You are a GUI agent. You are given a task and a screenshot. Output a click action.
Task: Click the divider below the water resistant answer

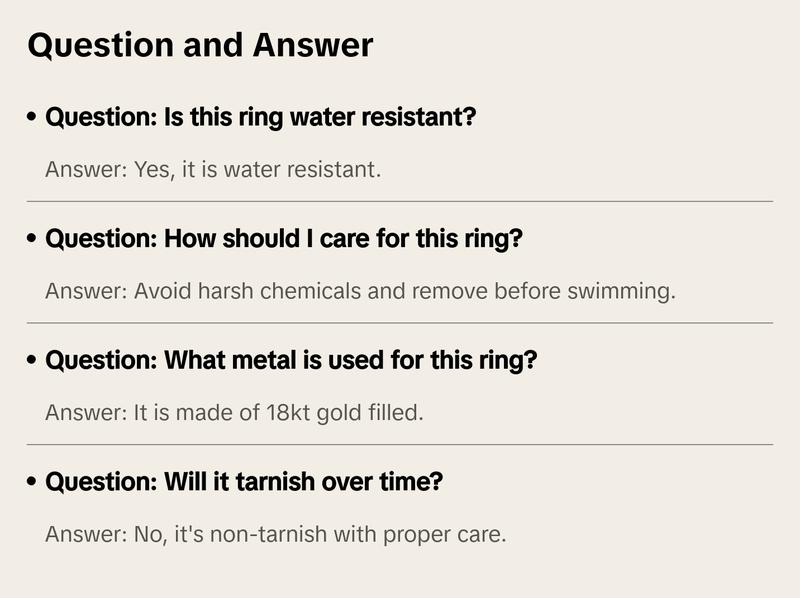click(400, 202)
